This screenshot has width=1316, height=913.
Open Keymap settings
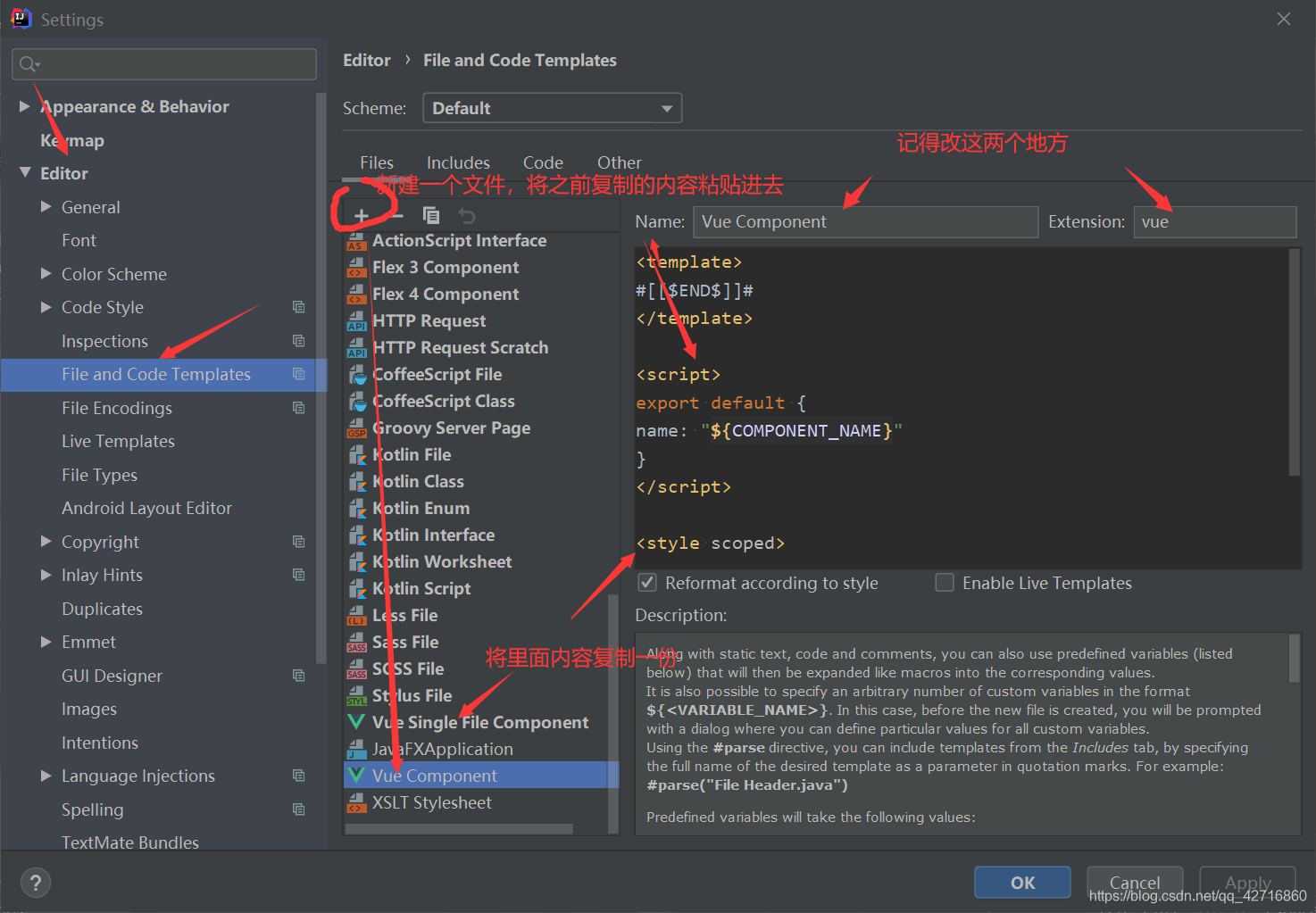click(x=72, y=140)
